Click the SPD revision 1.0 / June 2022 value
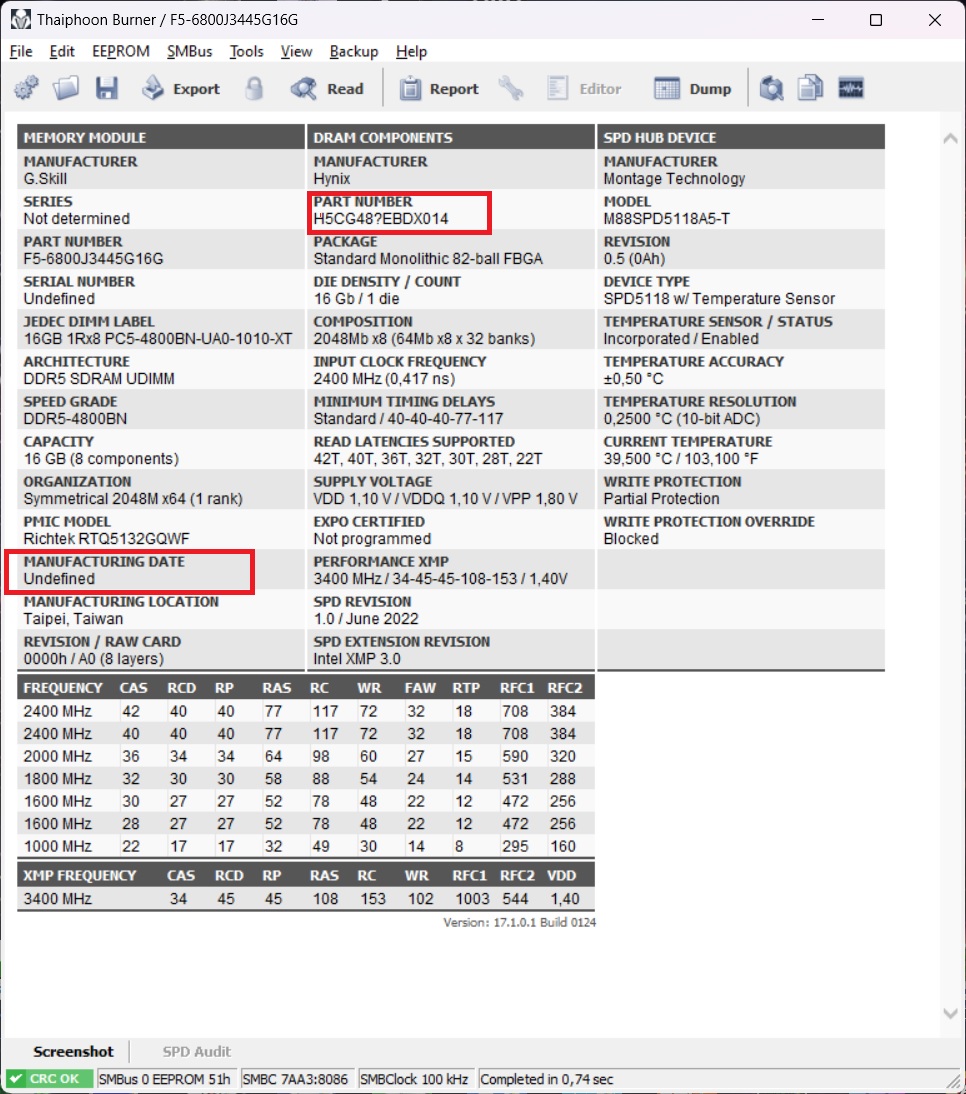The height and width of the screenshot is (1094, 966). coord(366,619)
